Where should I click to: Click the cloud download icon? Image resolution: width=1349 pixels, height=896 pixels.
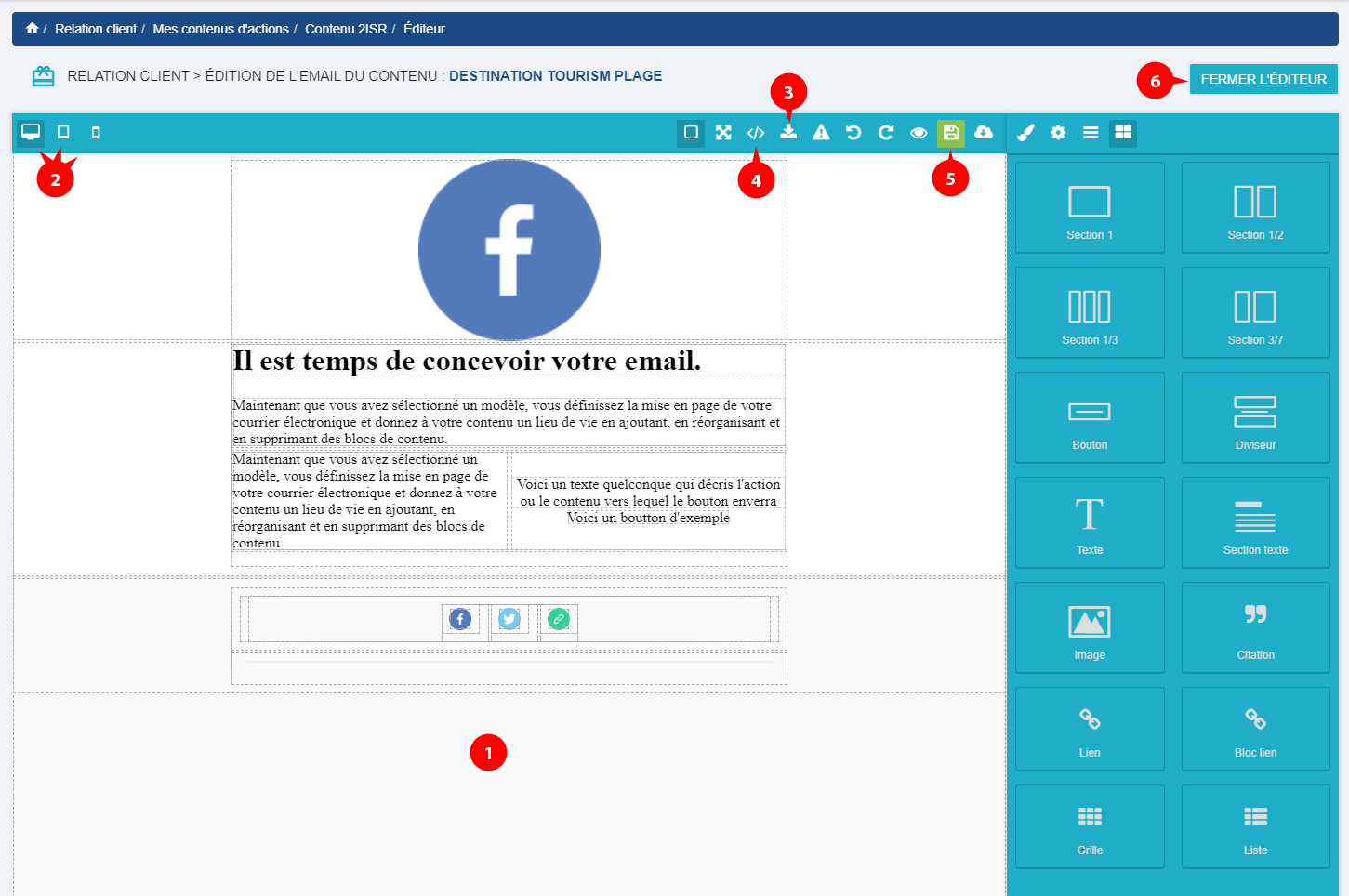pyautogui.click(x=984, y=133)
